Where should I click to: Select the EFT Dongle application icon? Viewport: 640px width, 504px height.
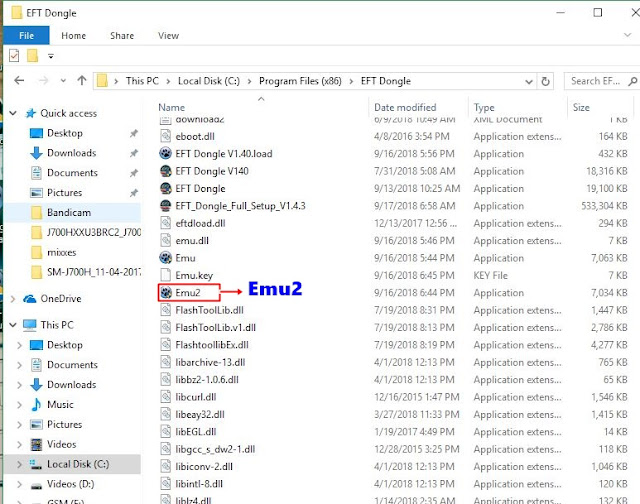coord(165,189)
